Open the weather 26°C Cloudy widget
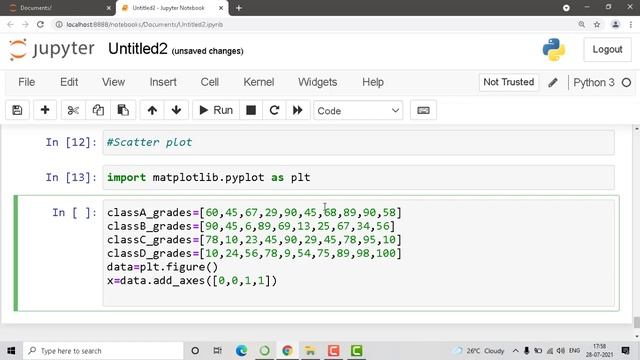Screen dimensions: 640x360 pyautogui.click(x=479, y=351)
